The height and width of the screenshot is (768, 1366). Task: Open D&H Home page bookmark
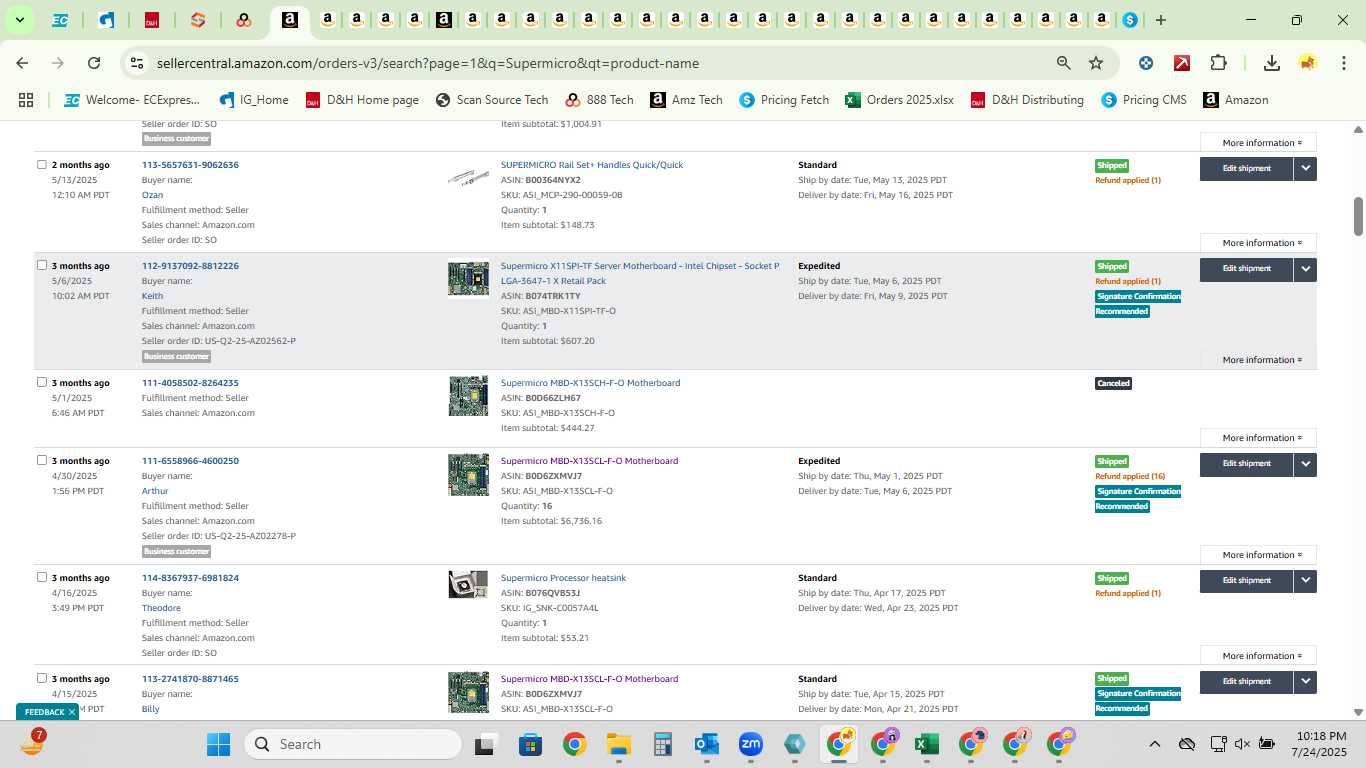tap(362, 100)
